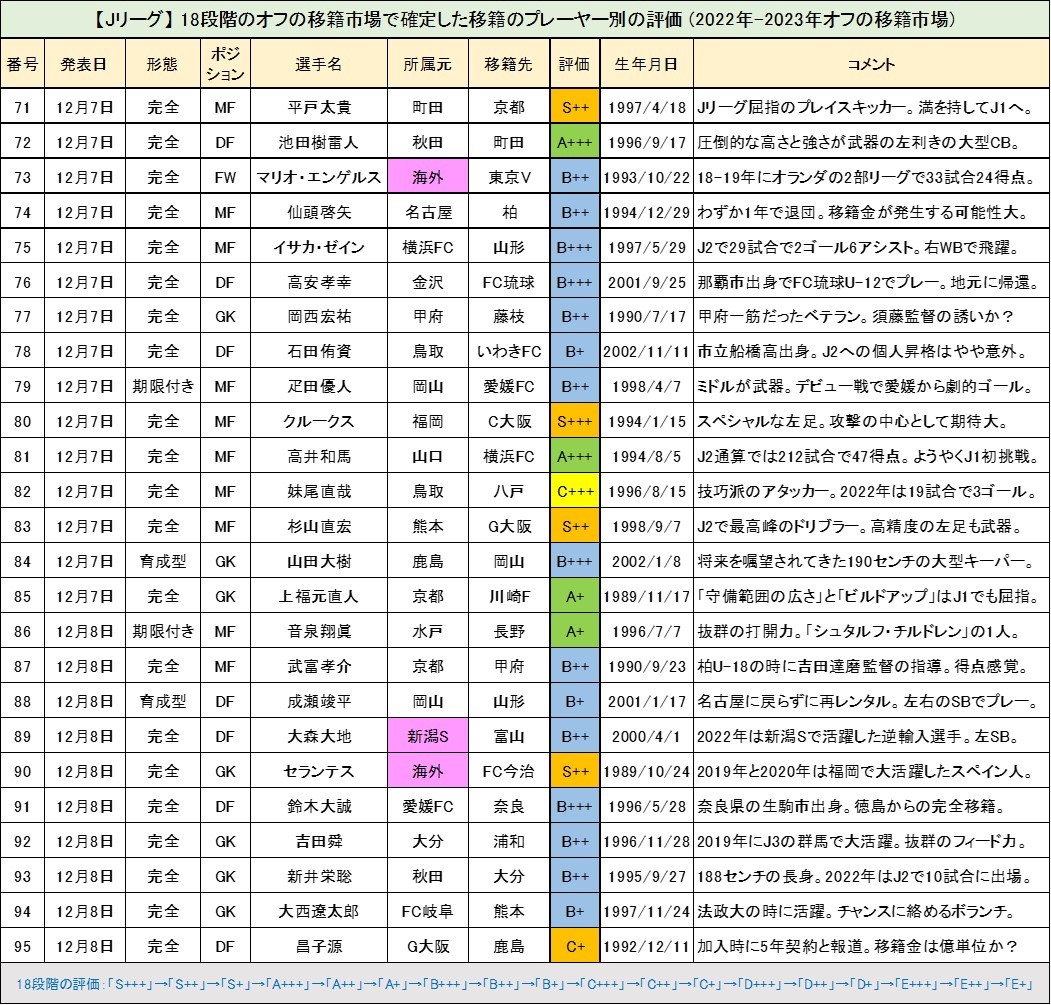Click the orange C+ rating for 昌子源
The height and width of the screenshot is (1005, 1051).
point(574,946)
